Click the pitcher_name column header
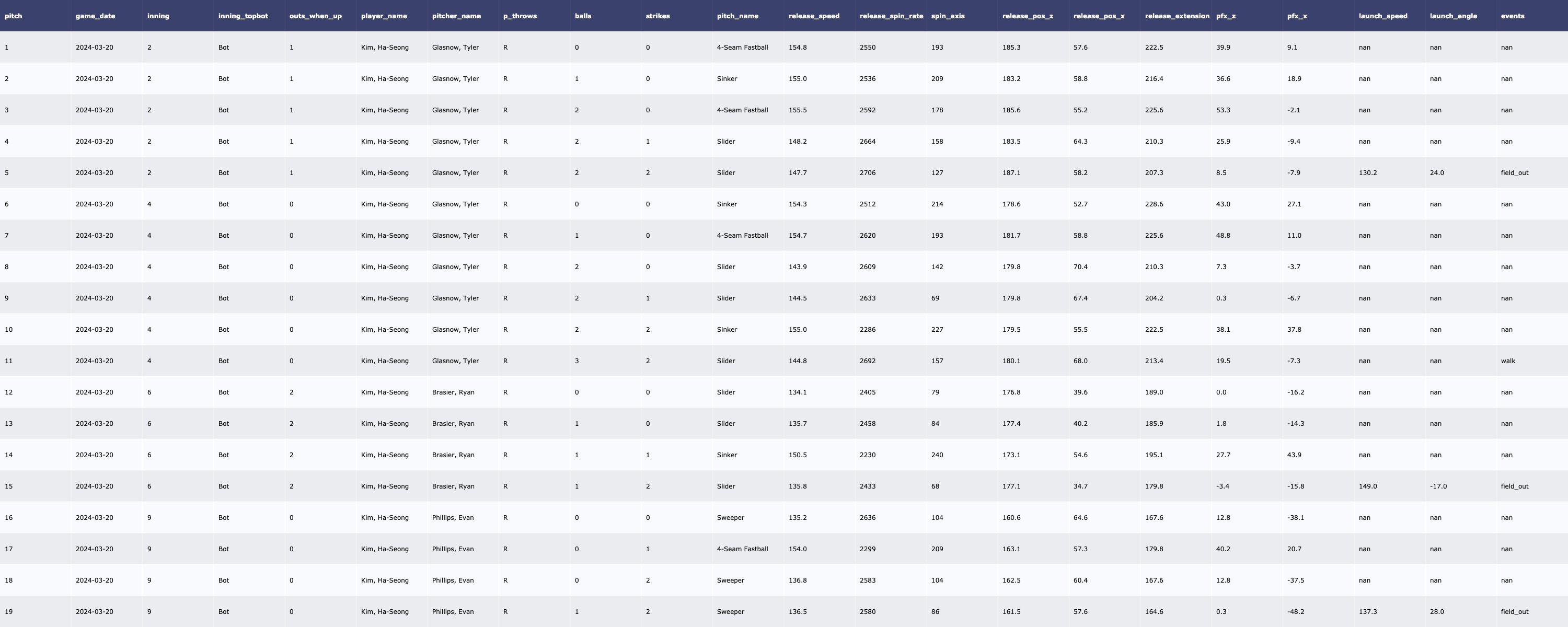The width and height of the screenshot is (1568, 627). (456, 16)
